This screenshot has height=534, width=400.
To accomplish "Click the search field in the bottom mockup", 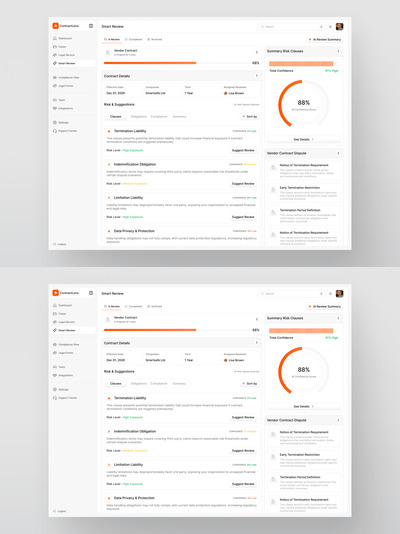I will point(291,294).
